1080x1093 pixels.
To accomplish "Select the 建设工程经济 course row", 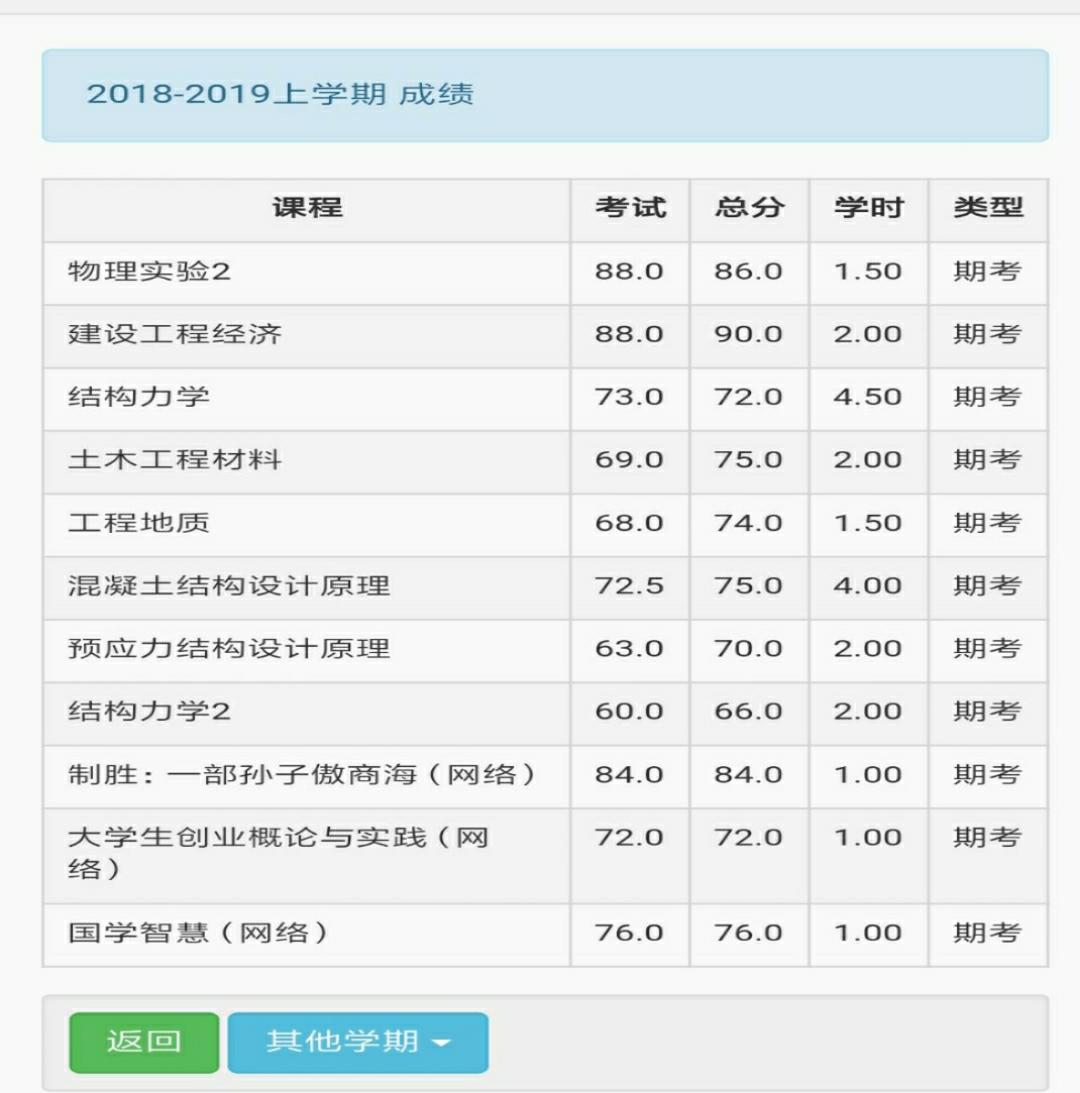I will pos(175,334).
